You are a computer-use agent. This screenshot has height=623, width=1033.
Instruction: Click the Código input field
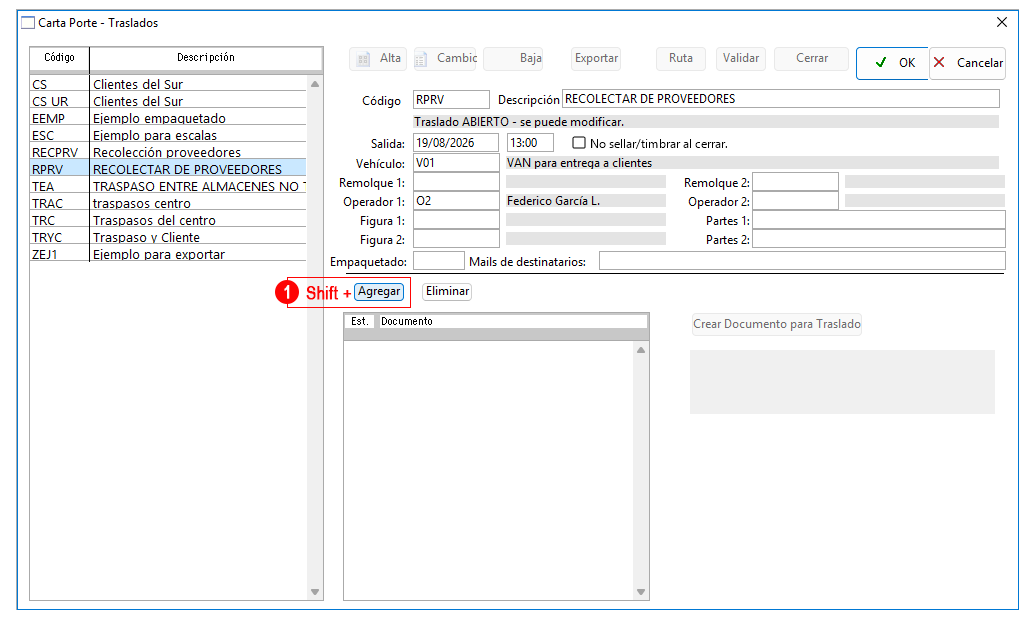[x=451, y=99]
